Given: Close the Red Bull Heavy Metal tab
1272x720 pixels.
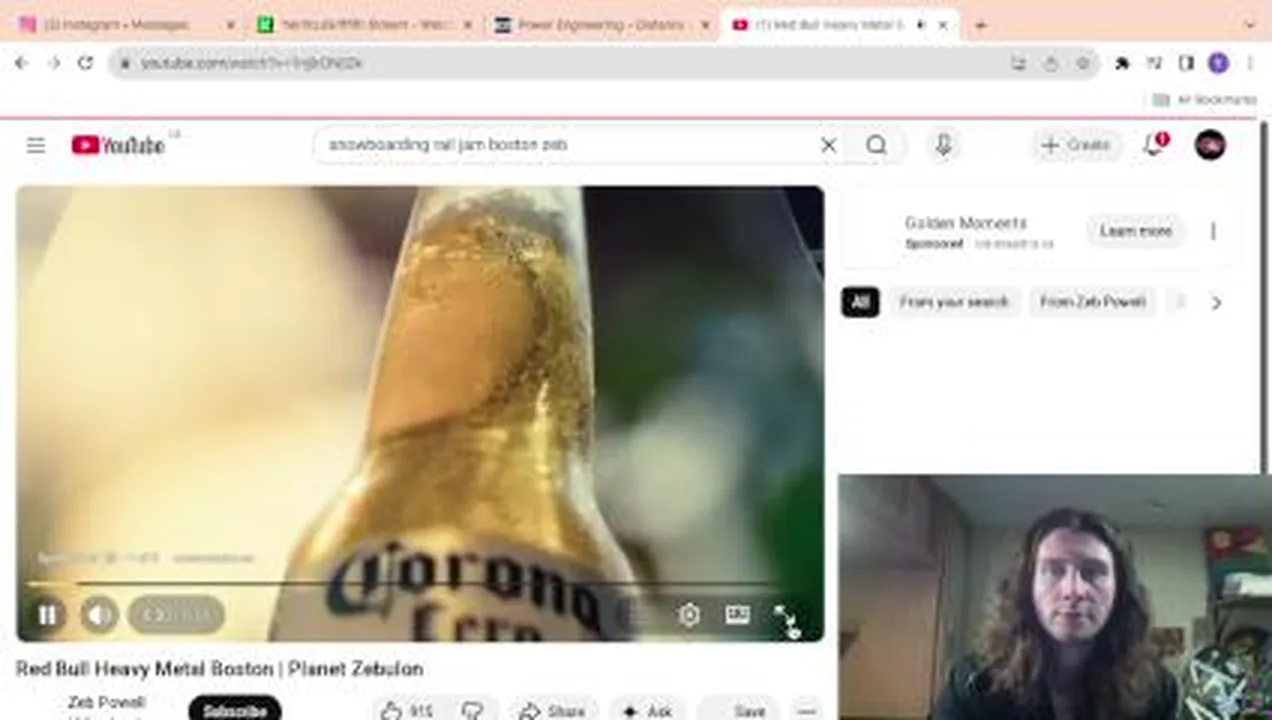Looking at the screenshot, I should [942, 25].
